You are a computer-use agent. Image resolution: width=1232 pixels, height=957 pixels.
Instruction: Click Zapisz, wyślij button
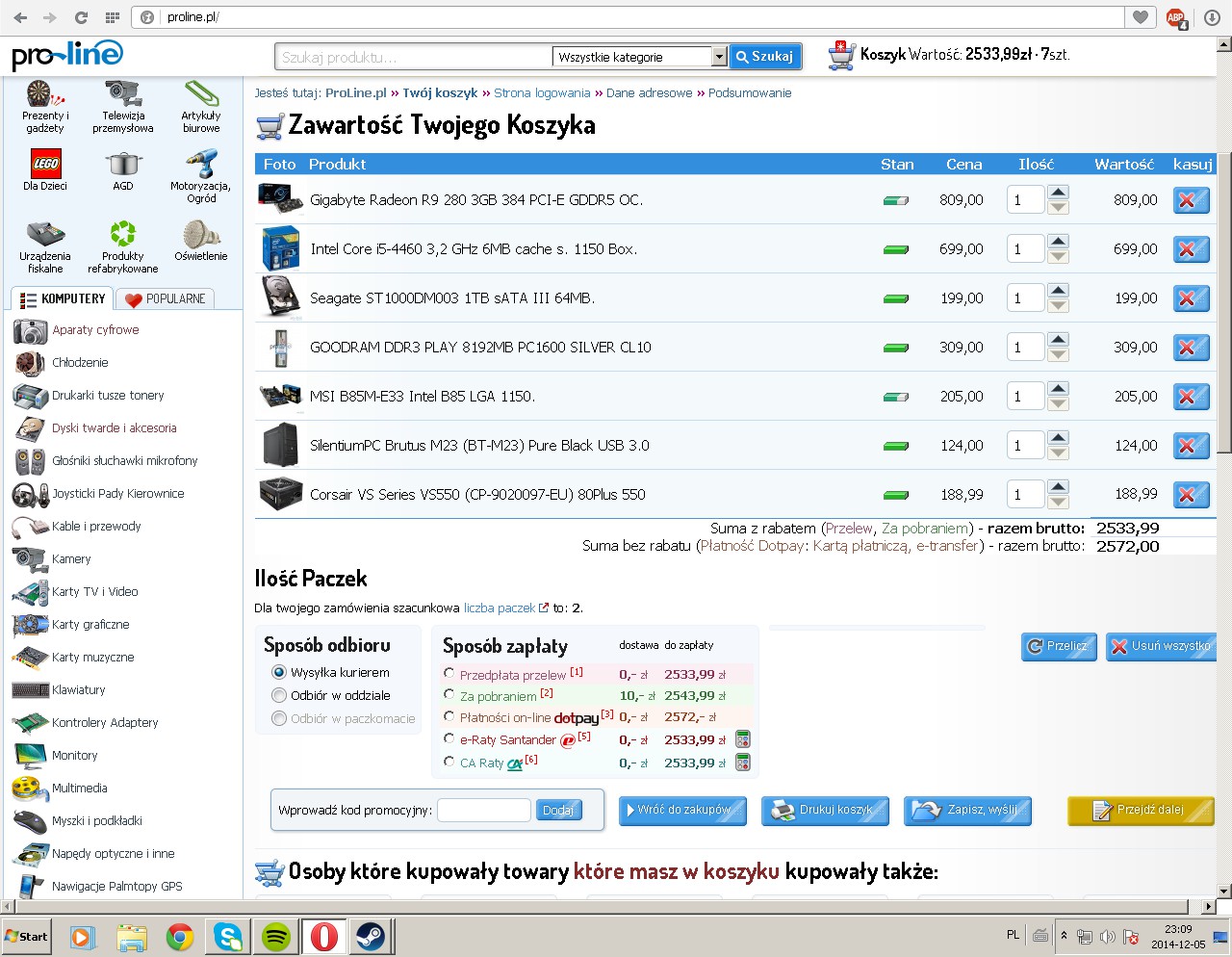click(x=967, y=811)
